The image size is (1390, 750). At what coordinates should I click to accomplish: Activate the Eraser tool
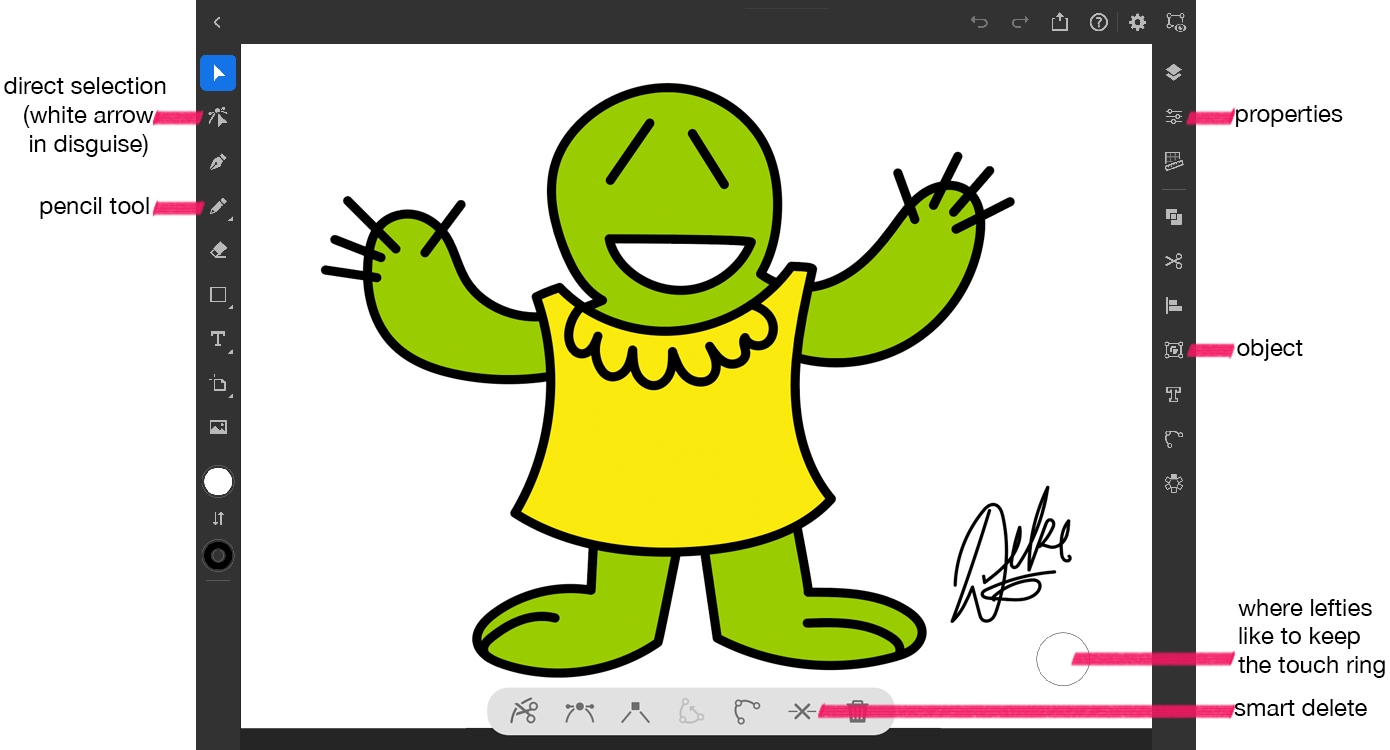(x=217, y=250)
